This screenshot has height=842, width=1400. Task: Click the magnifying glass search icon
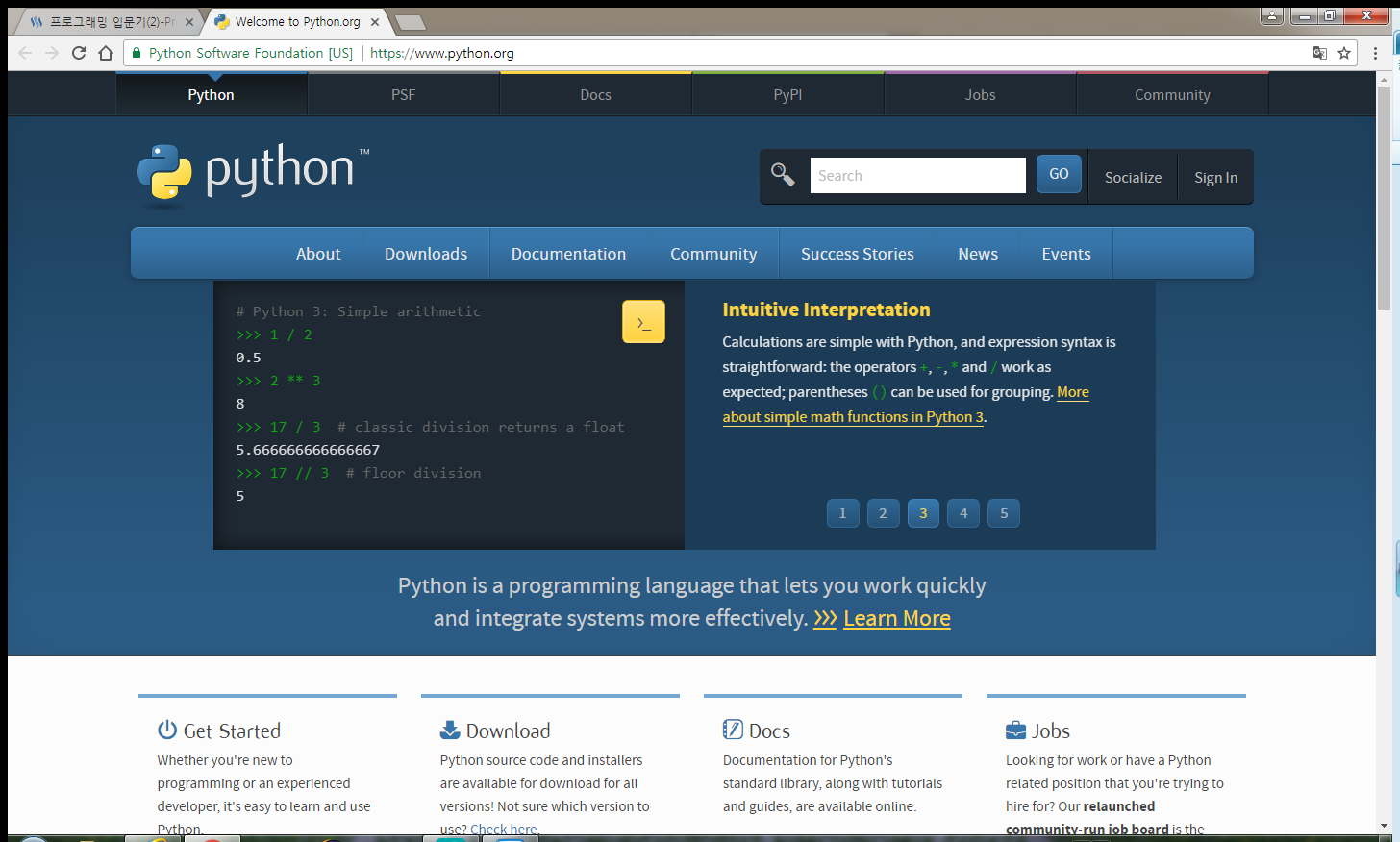pyautogui.click(x=783, y=175)
